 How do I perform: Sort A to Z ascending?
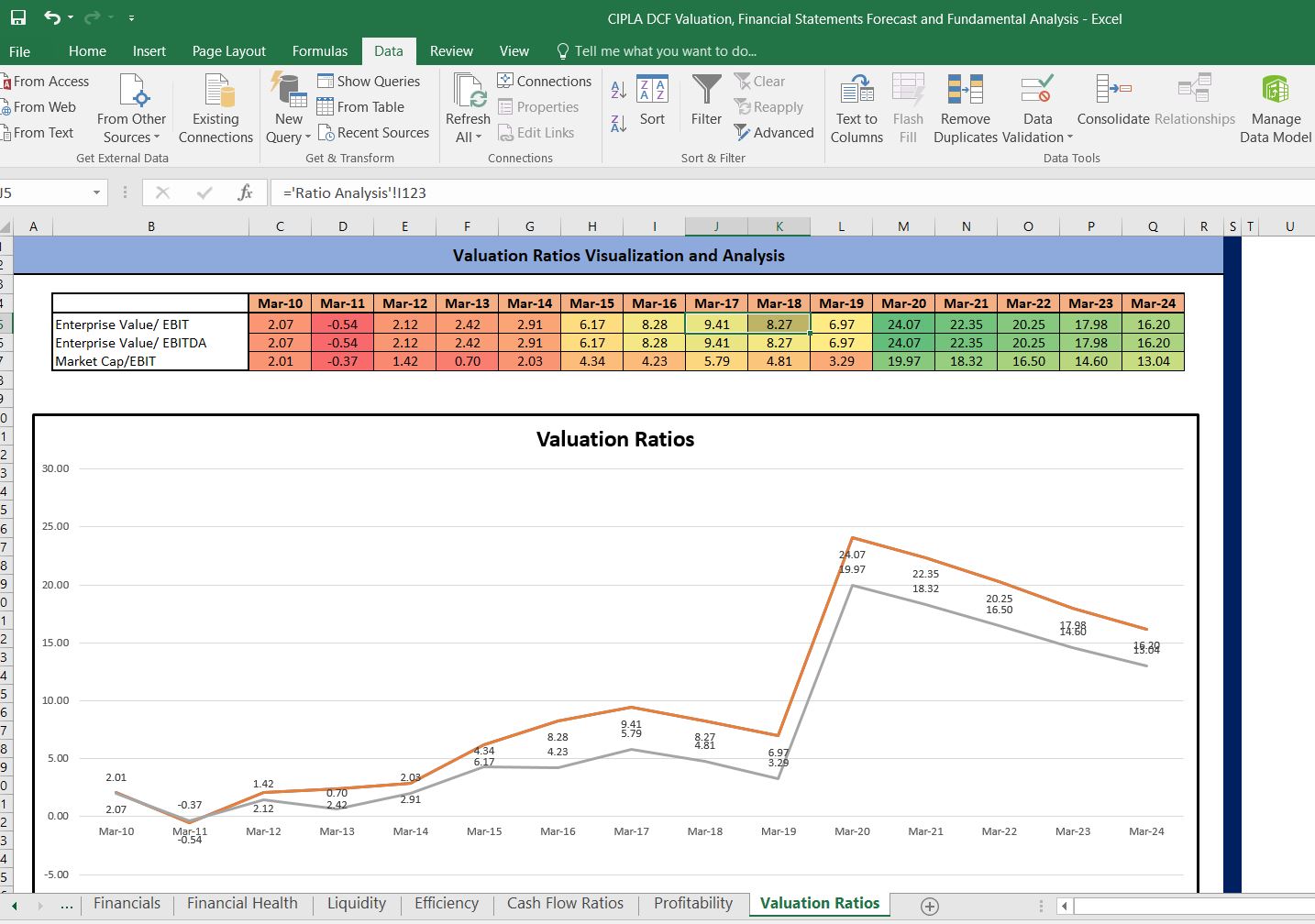pyautogui.click(x=619, y=90)
